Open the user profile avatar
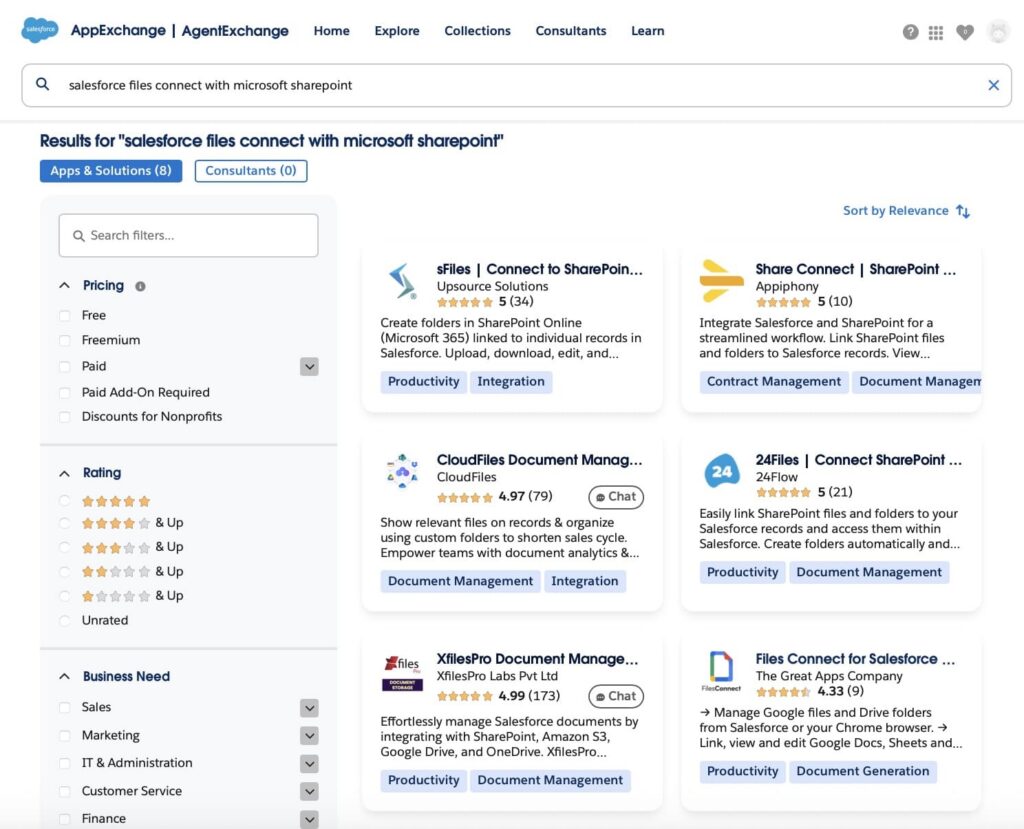The height and width of the screenshot is (829, 1024). coord(998,31)
